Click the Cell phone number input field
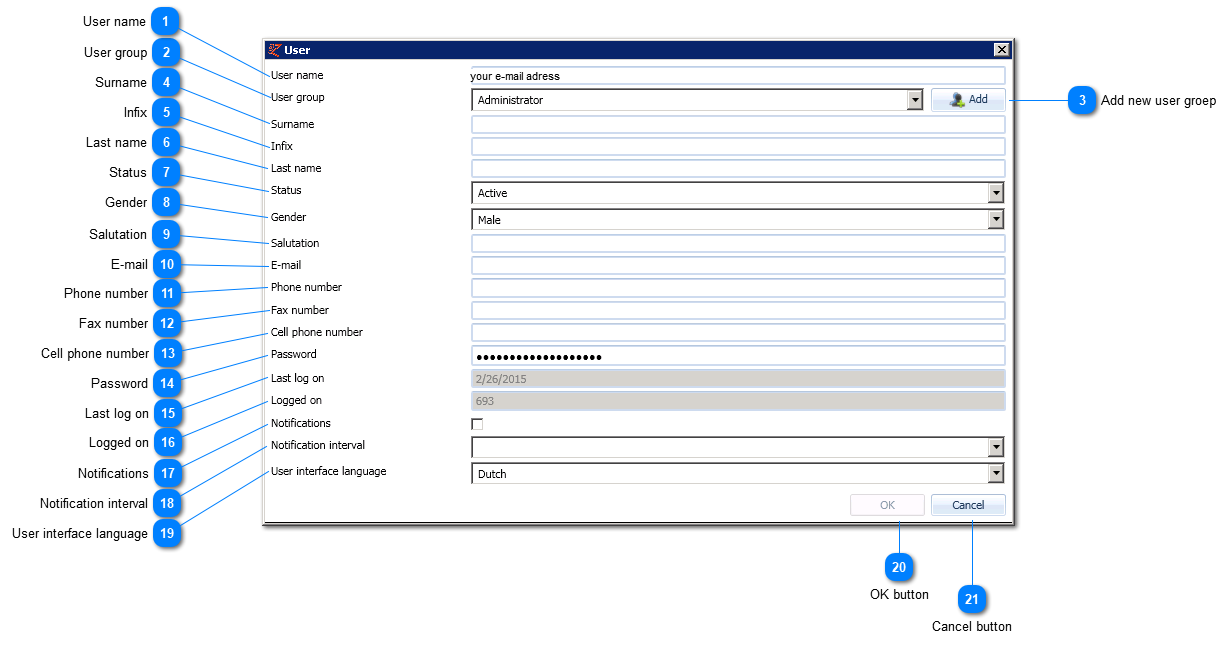 tap(738, 332)
